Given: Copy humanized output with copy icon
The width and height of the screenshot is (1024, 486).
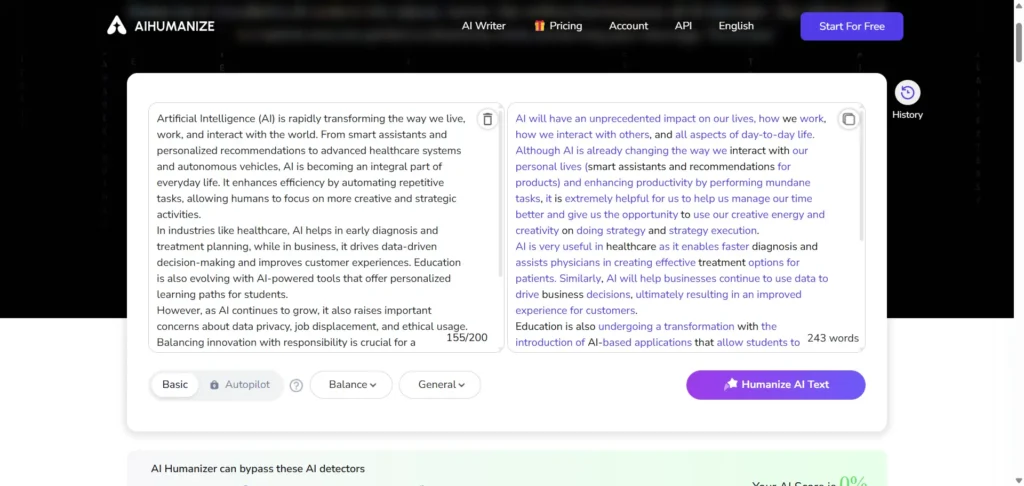Looking at the screenshot, I should 848,119.
